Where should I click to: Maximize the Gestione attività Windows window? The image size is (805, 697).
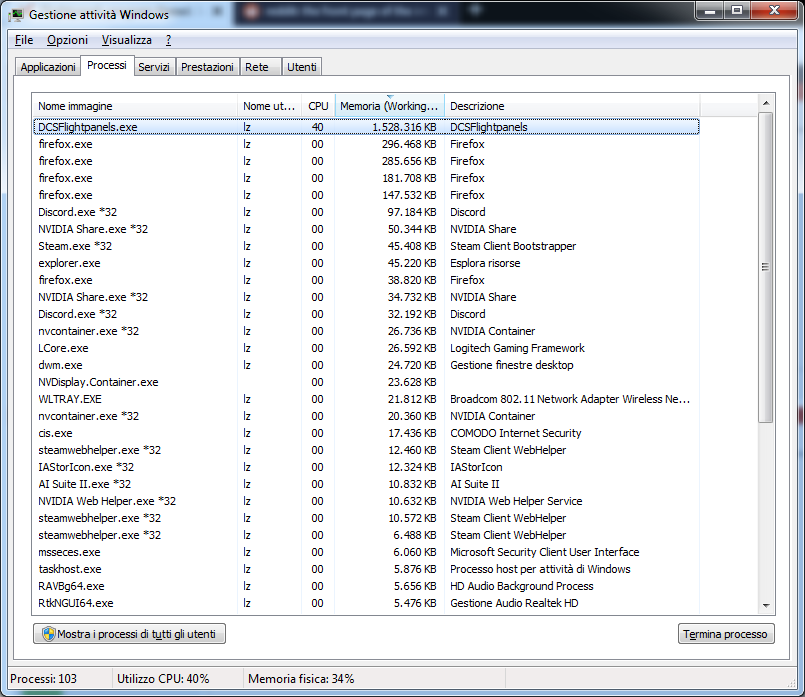(737, 10)
